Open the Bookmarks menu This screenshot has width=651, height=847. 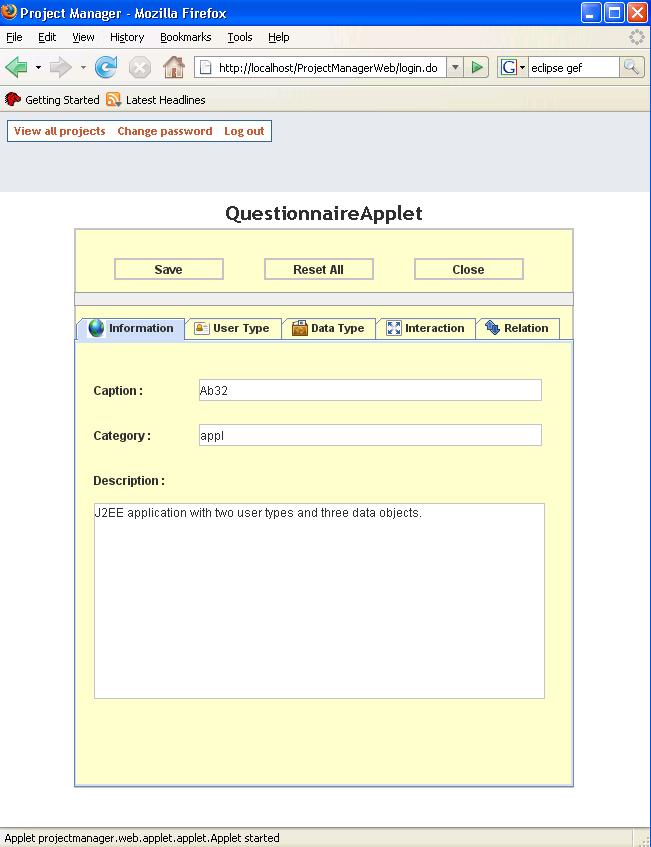185,37
